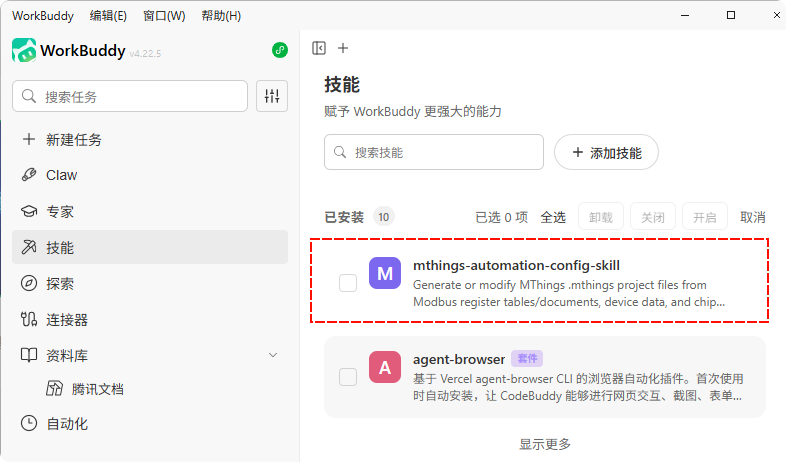Go to 探索 explore section

coord(150,283)
